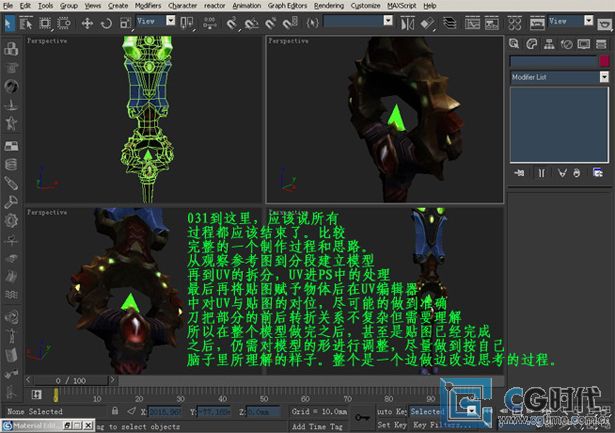Click Remove Modifier trash icon below stack

(x=576, y=173)
